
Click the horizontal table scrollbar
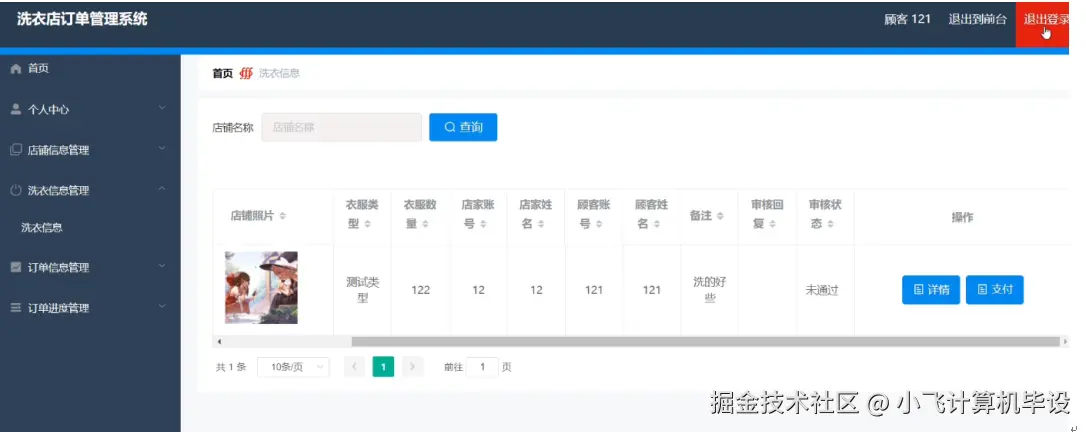point(706,341)
